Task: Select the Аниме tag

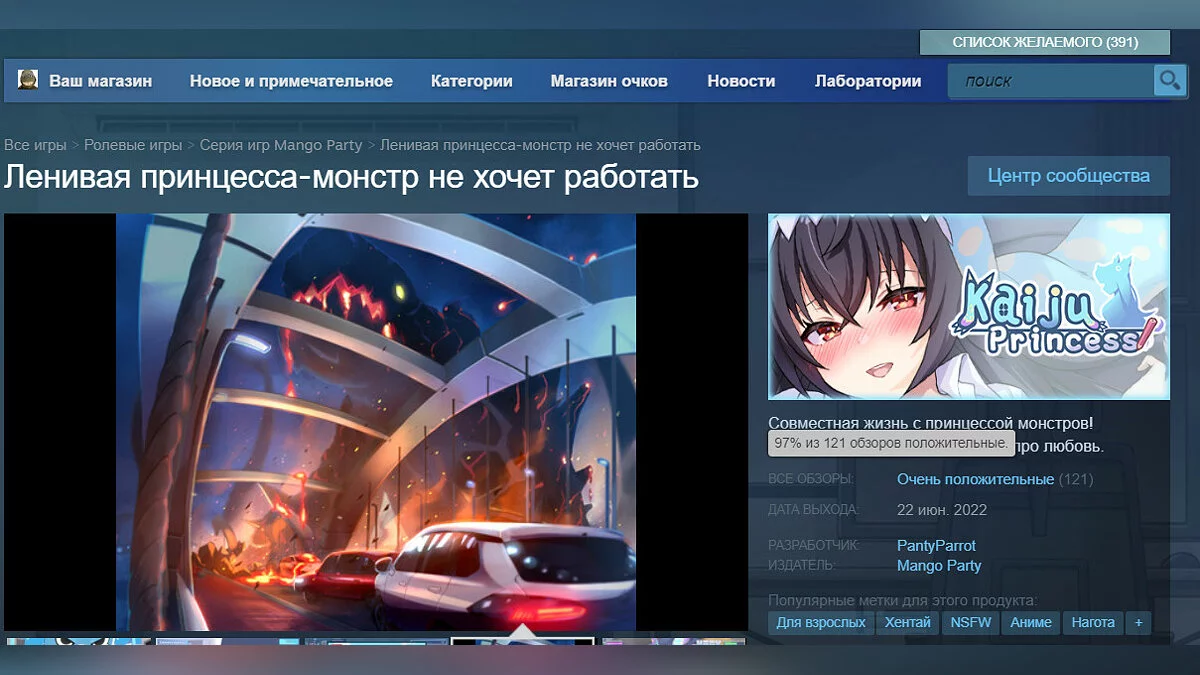Action: click(1031, 622)
